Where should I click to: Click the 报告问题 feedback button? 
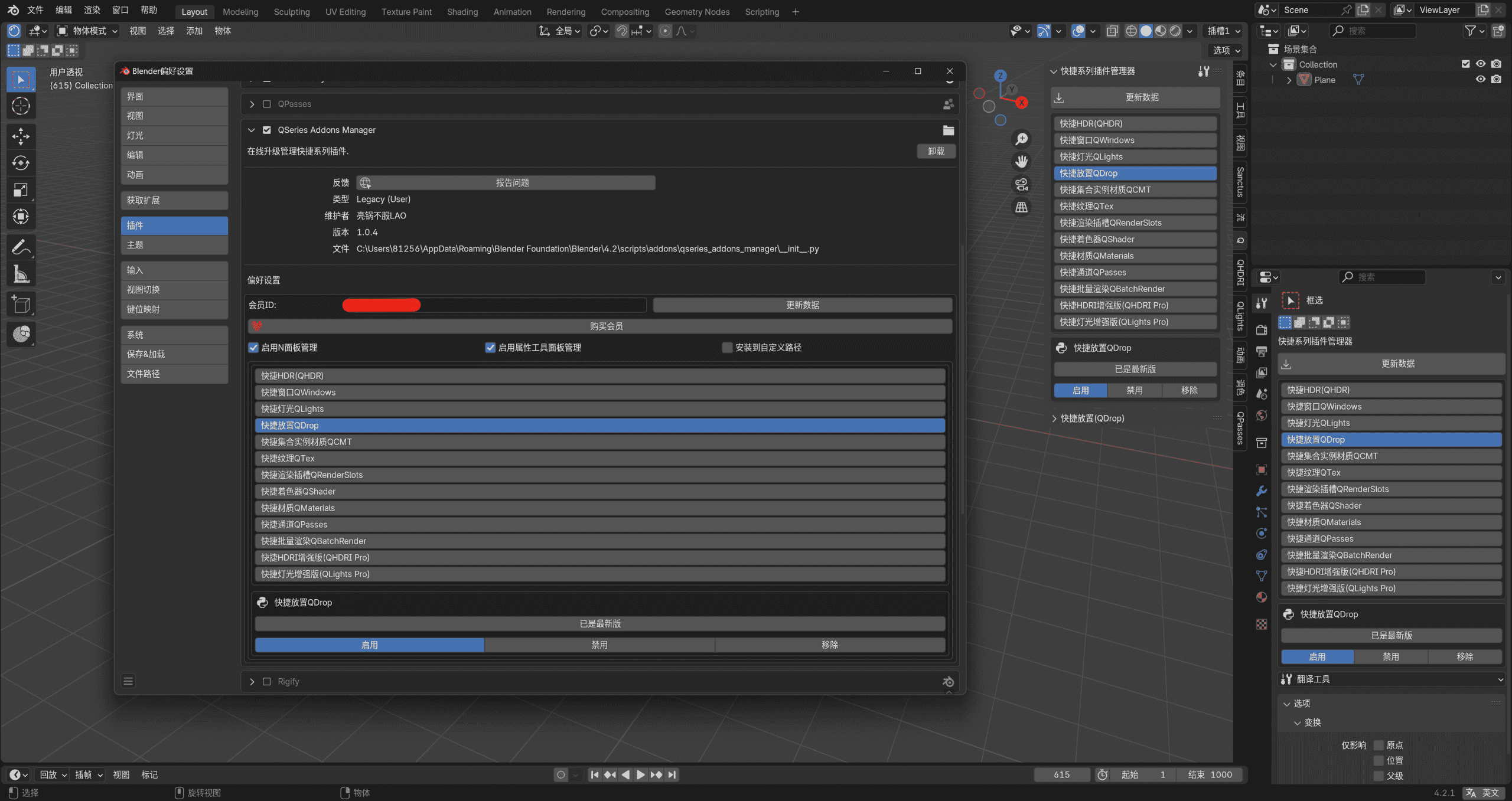point(506,182)
